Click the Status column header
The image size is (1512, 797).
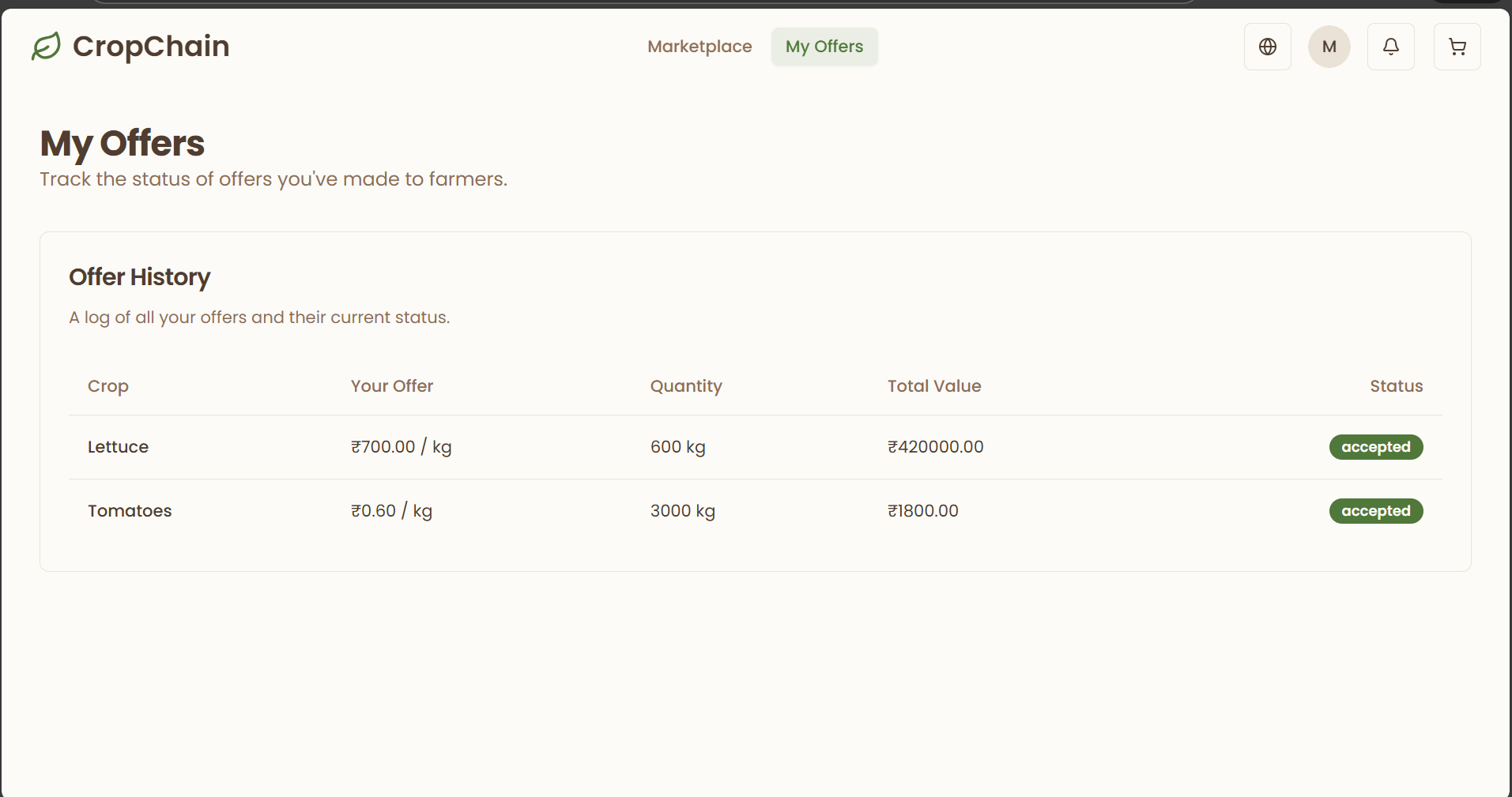tap(1396, 386)
